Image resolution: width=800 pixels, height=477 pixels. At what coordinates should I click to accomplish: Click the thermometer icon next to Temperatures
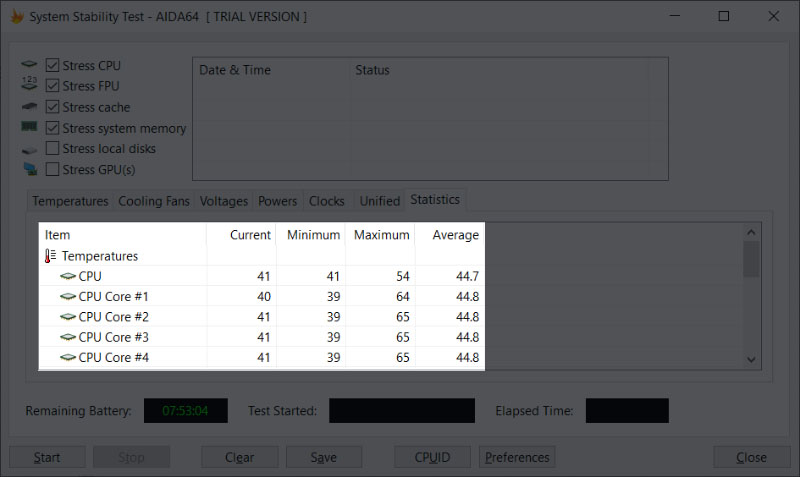tap(50, 256)
